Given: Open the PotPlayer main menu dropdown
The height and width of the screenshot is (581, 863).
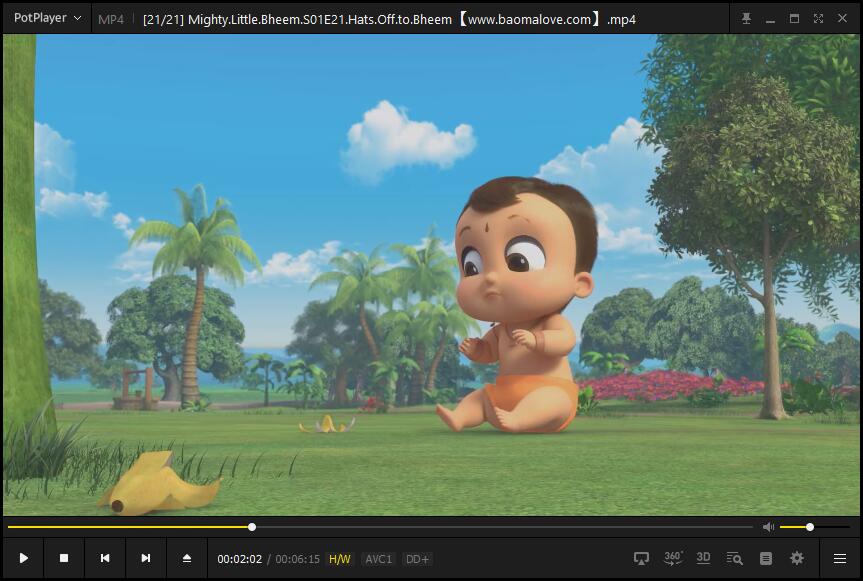Looking at the screenshot, I should point(47,18).
